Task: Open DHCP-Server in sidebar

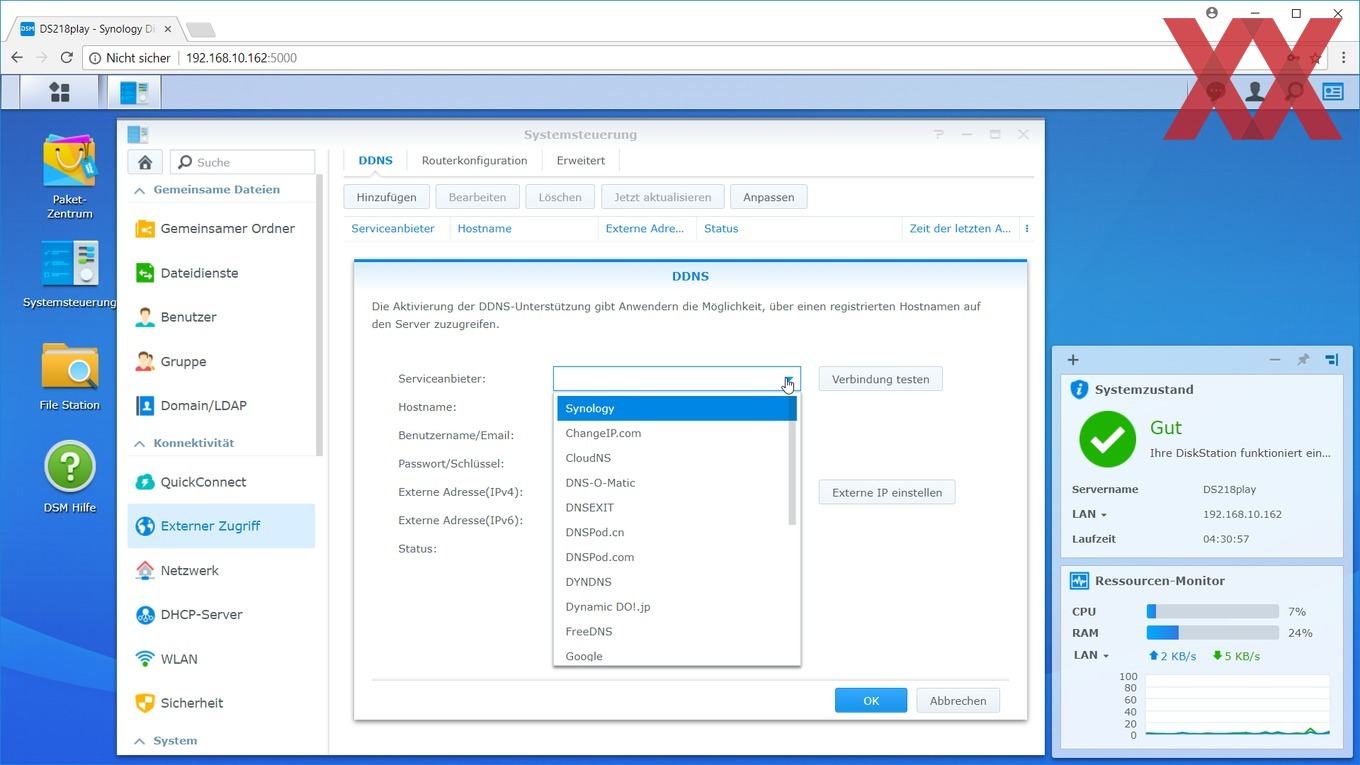Action: (221, 614)
